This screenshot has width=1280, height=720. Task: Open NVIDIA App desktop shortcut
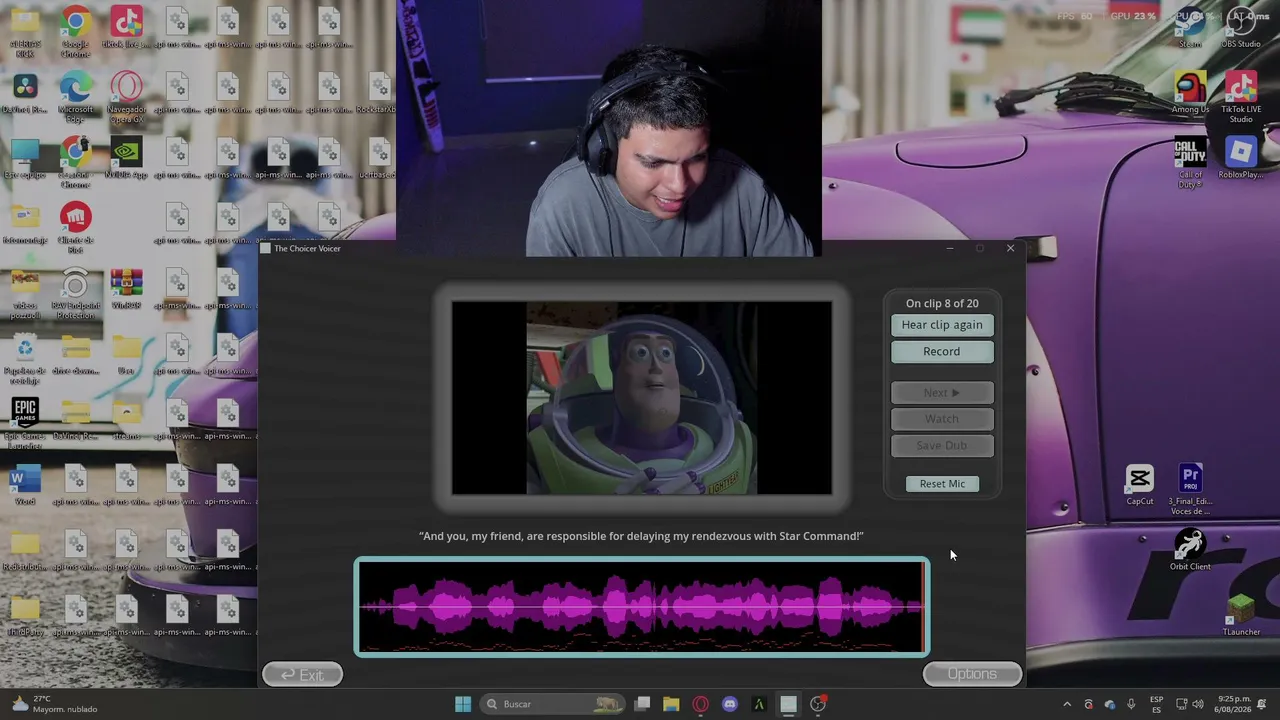click(x=126, y=159)
